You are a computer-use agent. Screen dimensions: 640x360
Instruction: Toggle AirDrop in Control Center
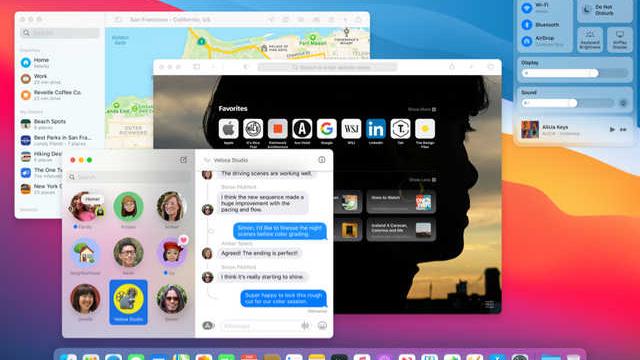(x=527, y=41)
